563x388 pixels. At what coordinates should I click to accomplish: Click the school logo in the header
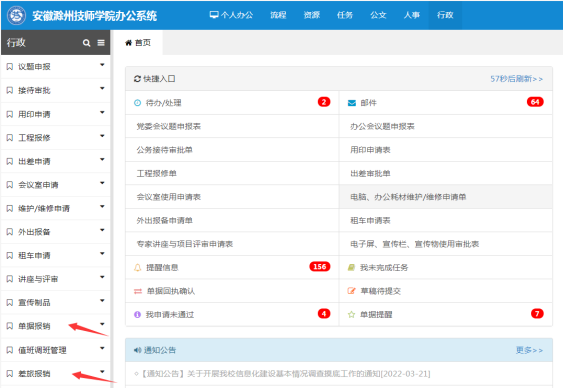pos(17,15)
